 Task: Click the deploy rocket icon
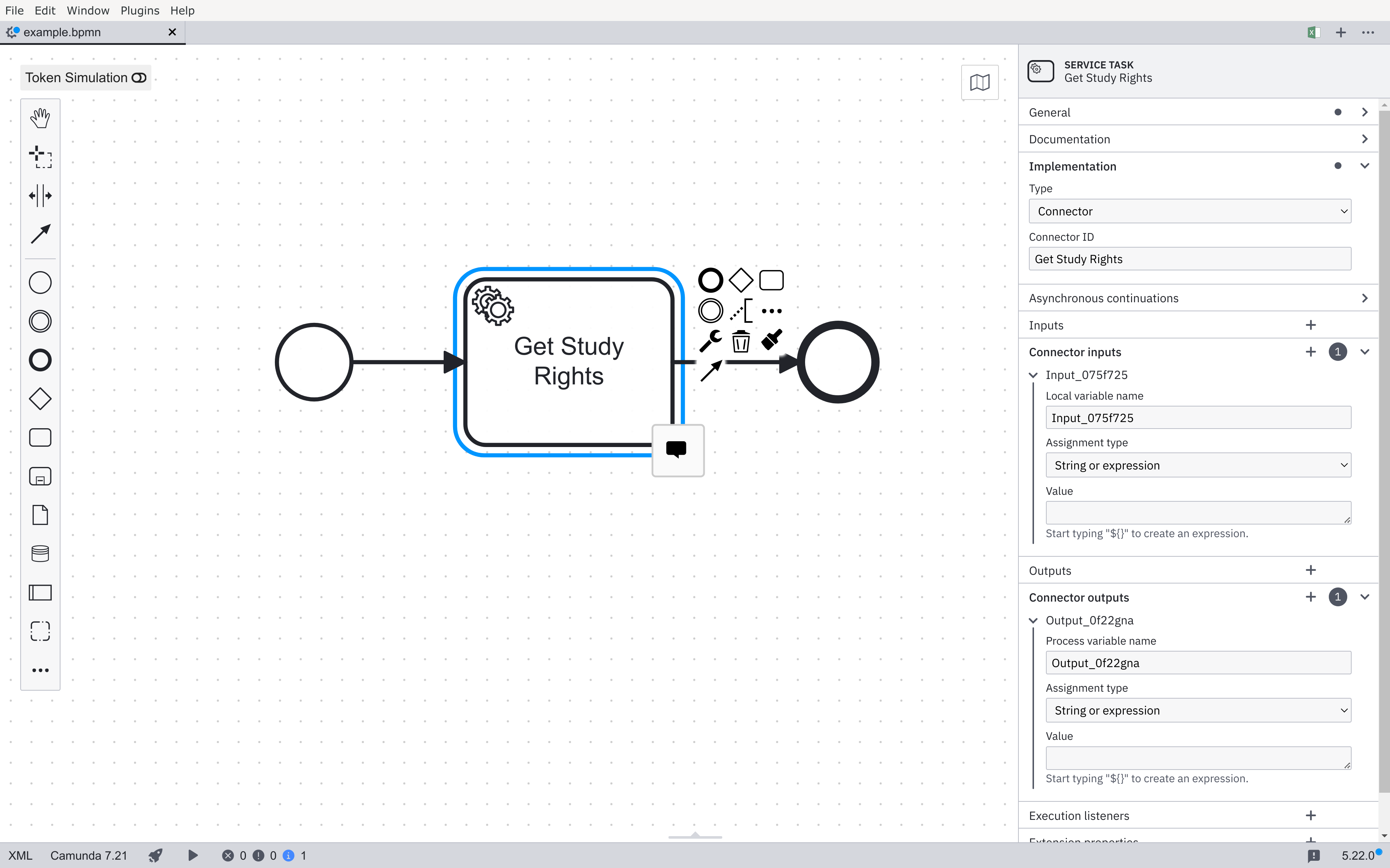click(155, 855)
